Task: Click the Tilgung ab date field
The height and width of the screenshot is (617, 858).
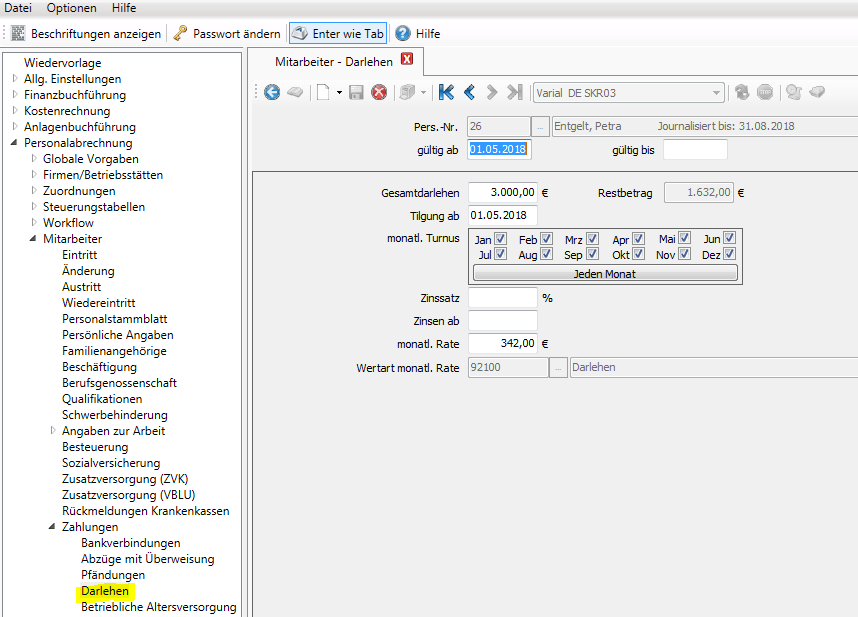Action: pyautogui.click(x=502, y=216)
